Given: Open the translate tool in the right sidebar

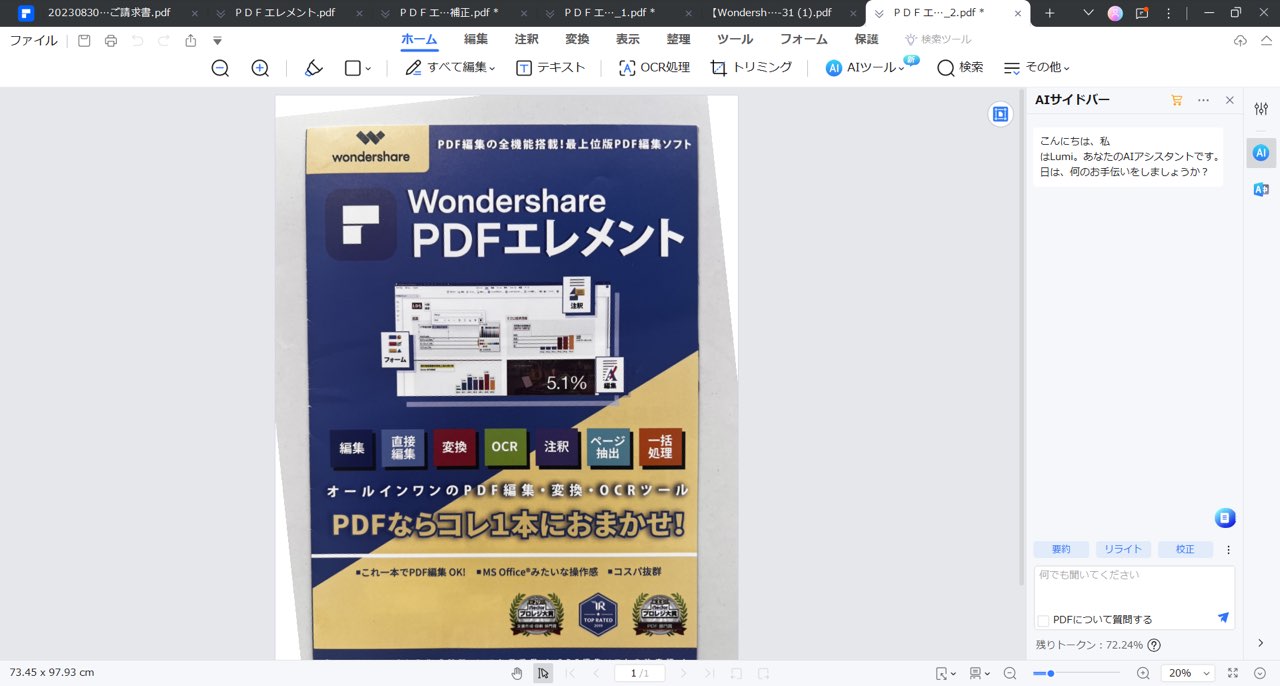Looking at the screenshot, I should 1259,186.
